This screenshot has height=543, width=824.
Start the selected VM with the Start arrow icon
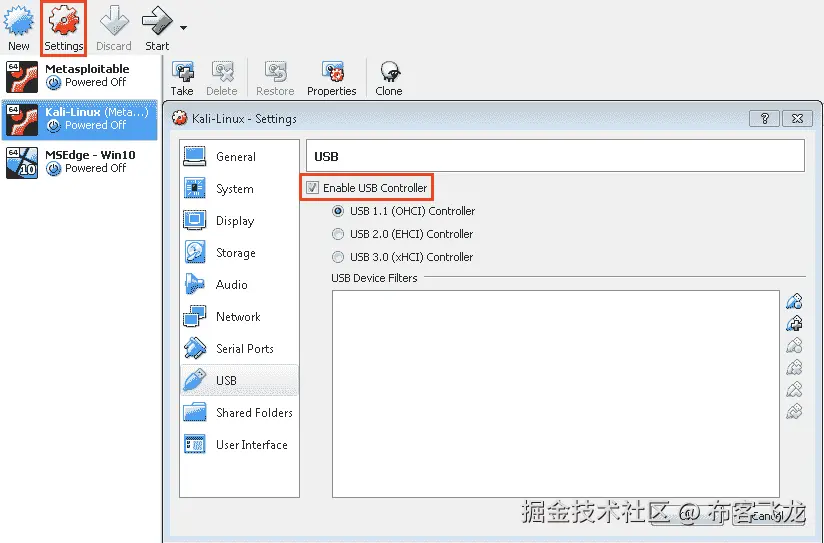pyautogui.click(x=157, y=21)
